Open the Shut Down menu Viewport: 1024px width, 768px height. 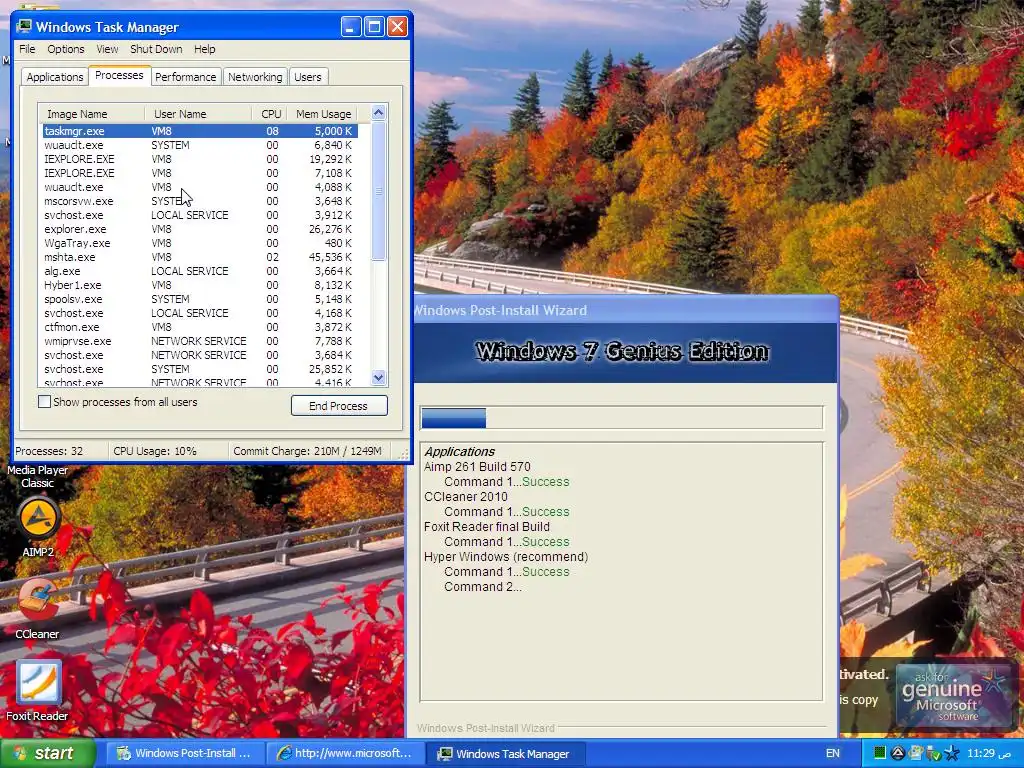[155, 49]
